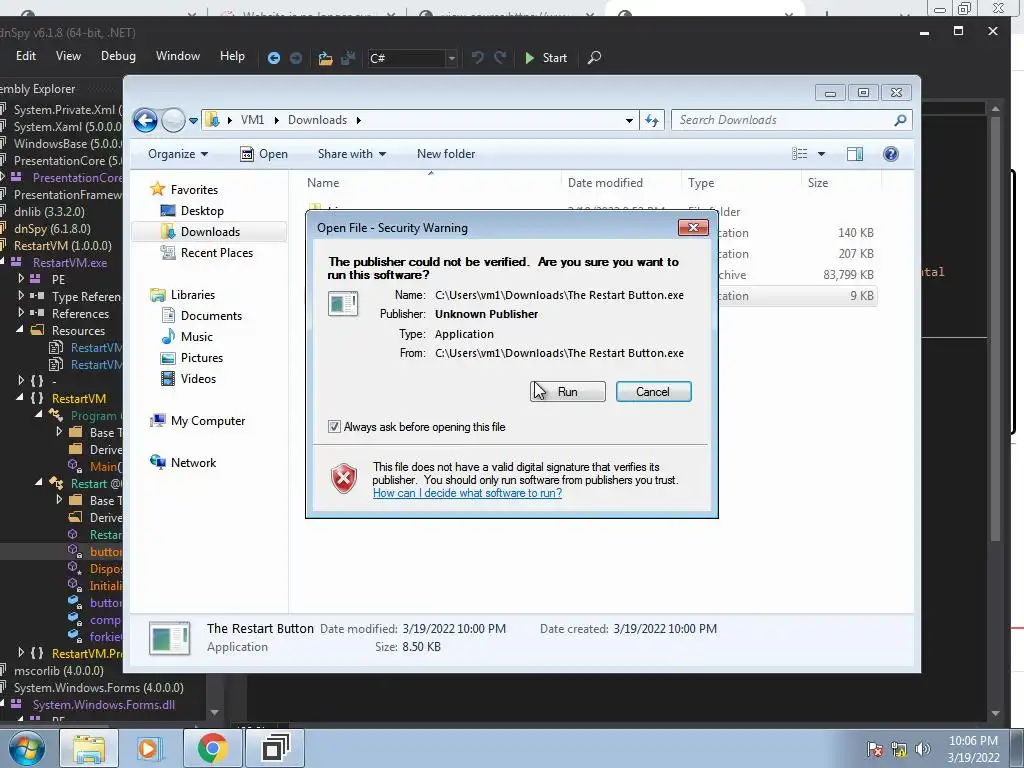Open Windows Media Player from the taskbar
Image resolution: width=1024 pixels, height=768 pixels.
(x=150, y=748)
